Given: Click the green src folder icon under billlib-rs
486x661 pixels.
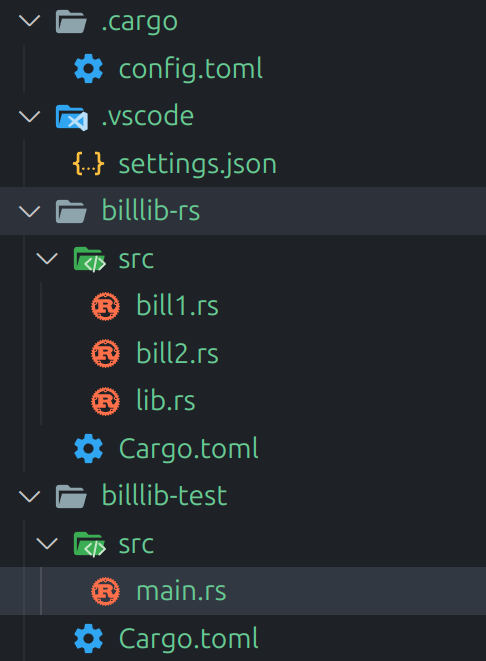Looking at the screenshot, I should click(89, 259).
